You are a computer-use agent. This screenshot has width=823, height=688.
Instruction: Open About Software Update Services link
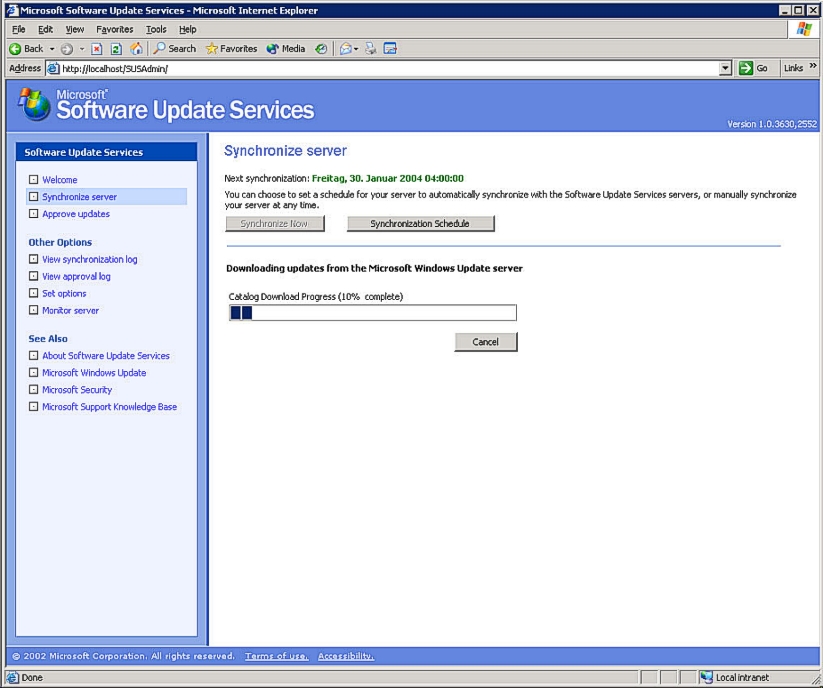point(106,355)
